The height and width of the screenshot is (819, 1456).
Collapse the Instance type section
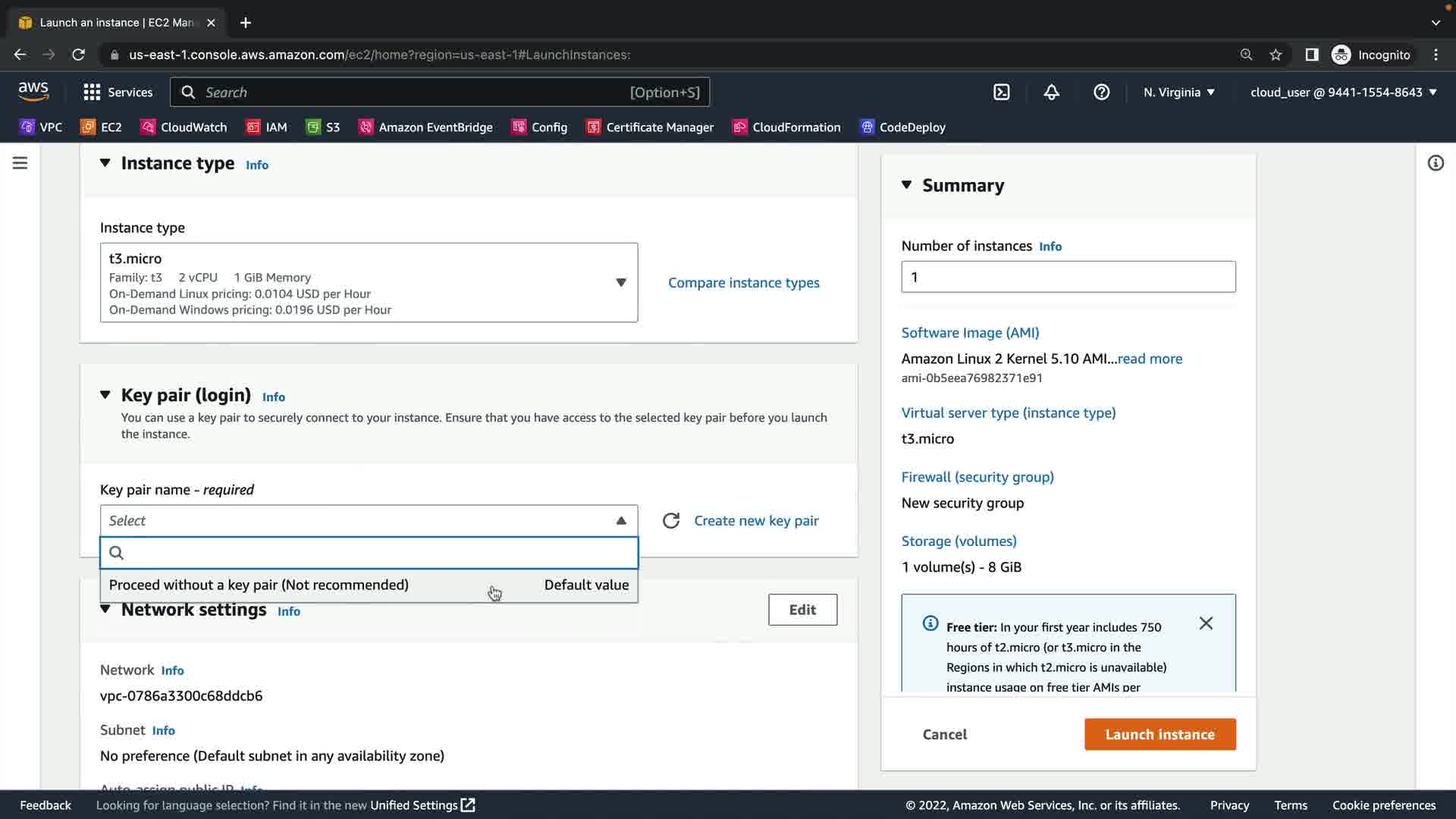[x=105, y=163]
